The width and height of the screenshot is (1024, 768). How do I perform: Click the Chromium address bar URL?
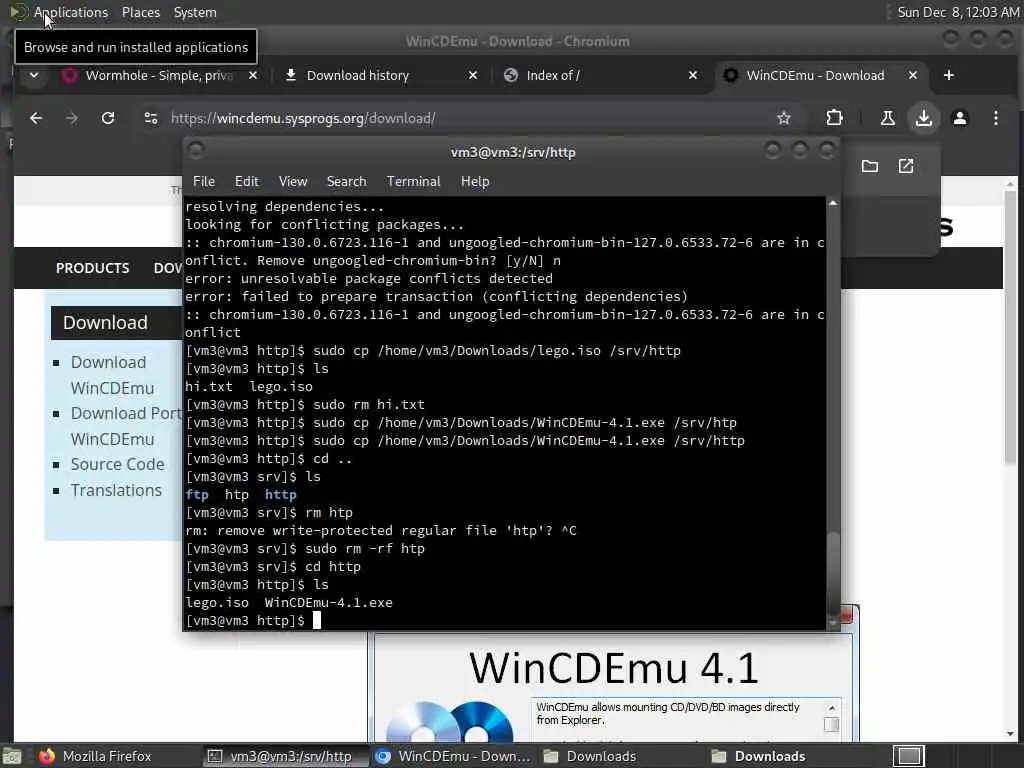(303, 118)
